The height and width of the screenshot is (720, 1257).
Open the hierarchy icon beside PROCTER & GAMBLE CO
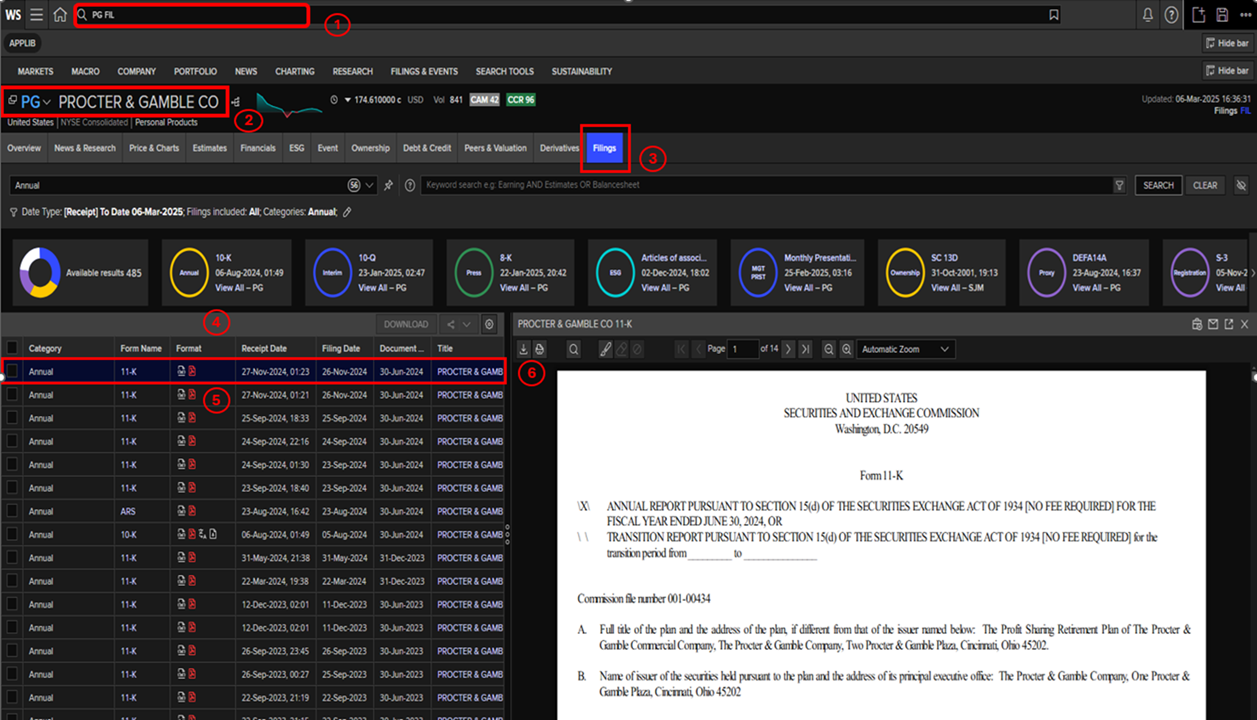coord(236,102)
